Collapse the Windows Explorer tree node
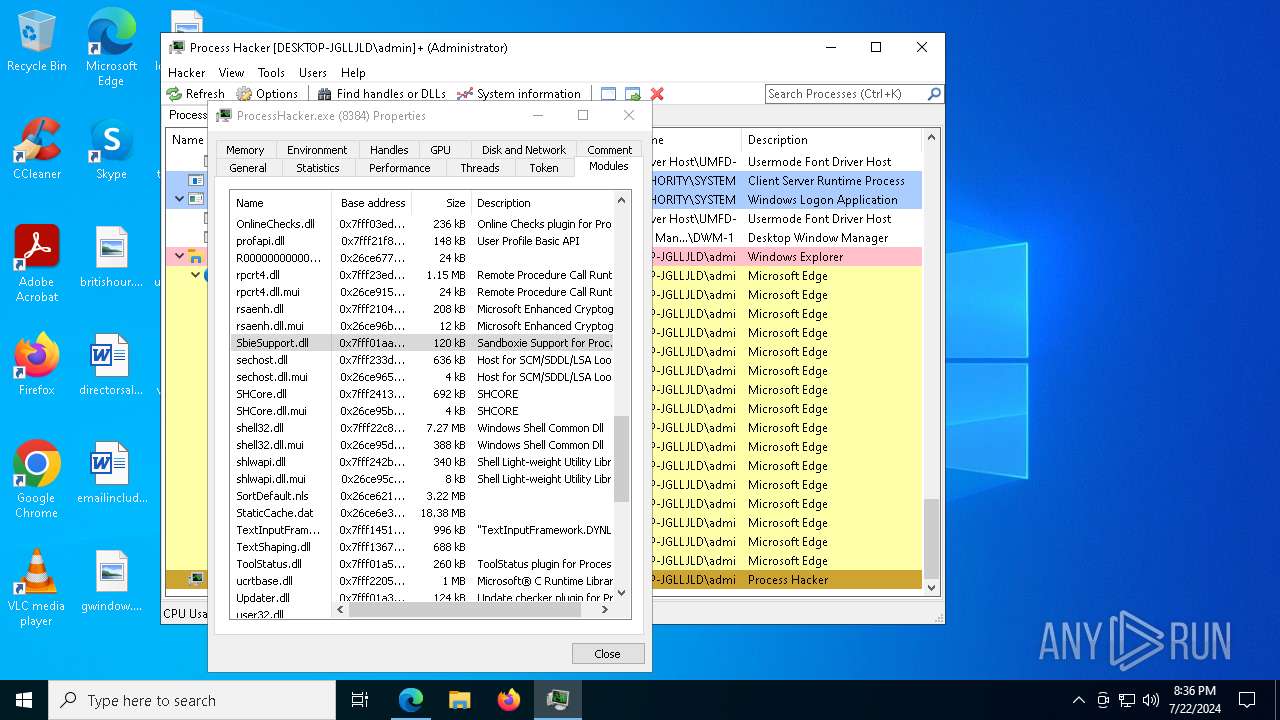Image resolution: width=1280 pixels, height=720 pixels. tap(180, 256)
